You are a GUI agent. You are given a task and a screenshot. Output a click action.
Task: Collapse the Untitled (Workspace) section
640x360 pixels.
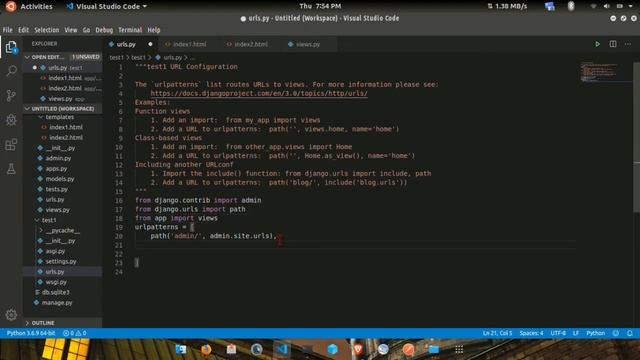point(27,109)
